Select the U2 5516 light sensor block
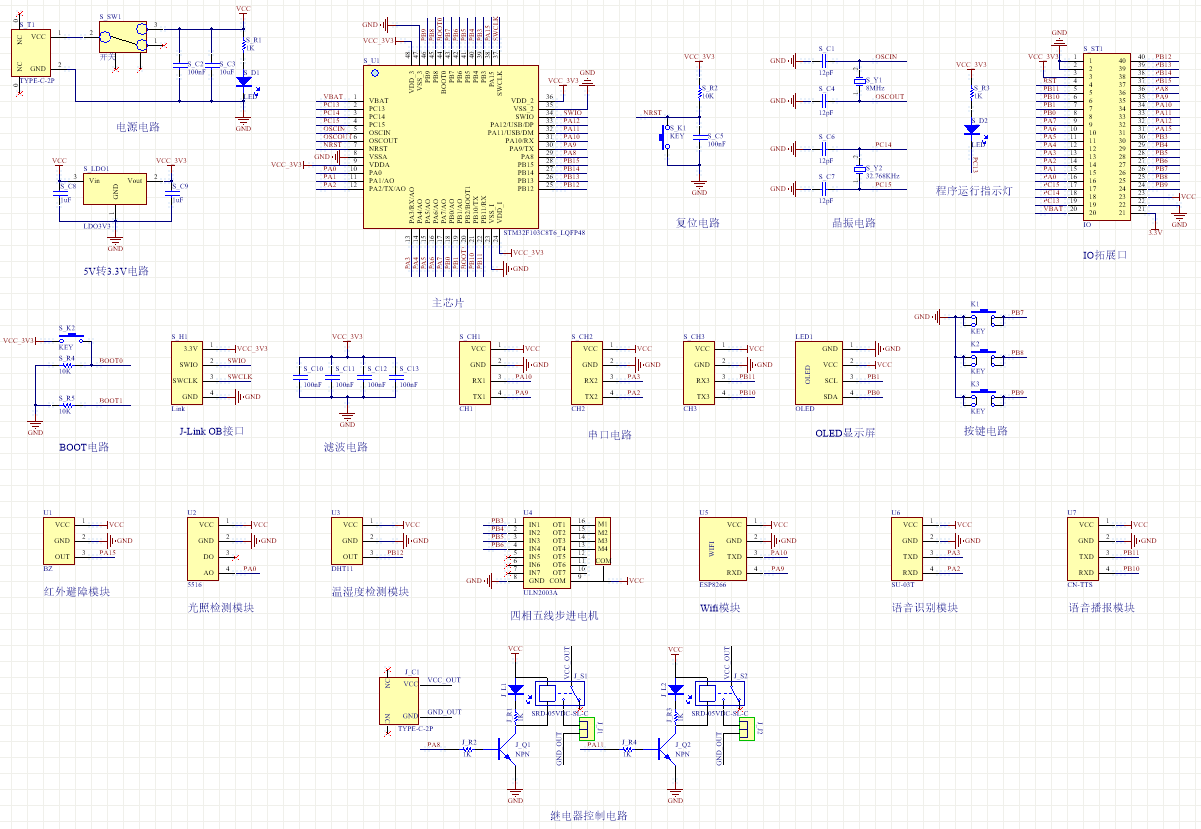This screenshot has width=1201, height=829. tap(205, 548)
